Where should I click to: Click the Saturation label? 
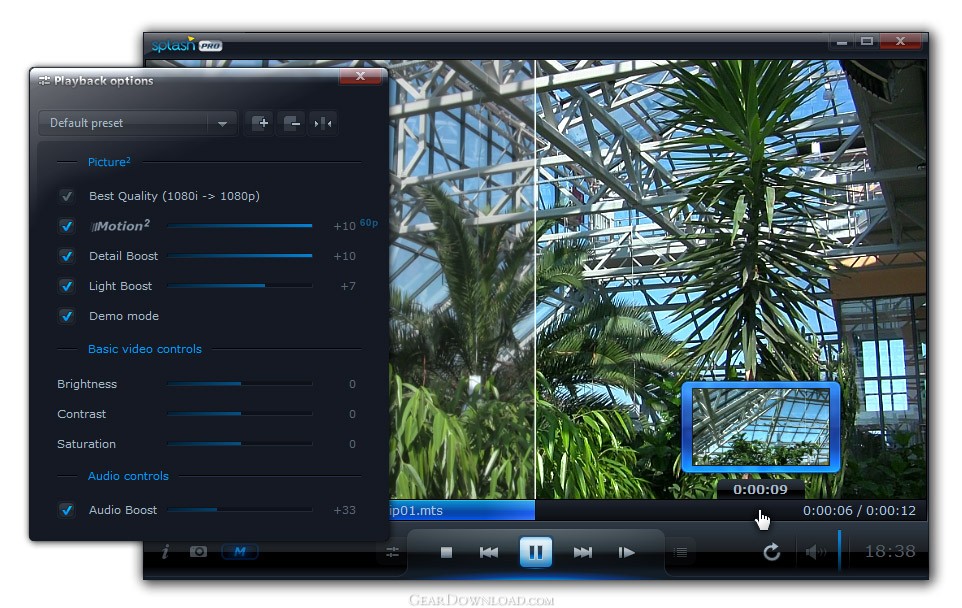(x=87, y=444)
